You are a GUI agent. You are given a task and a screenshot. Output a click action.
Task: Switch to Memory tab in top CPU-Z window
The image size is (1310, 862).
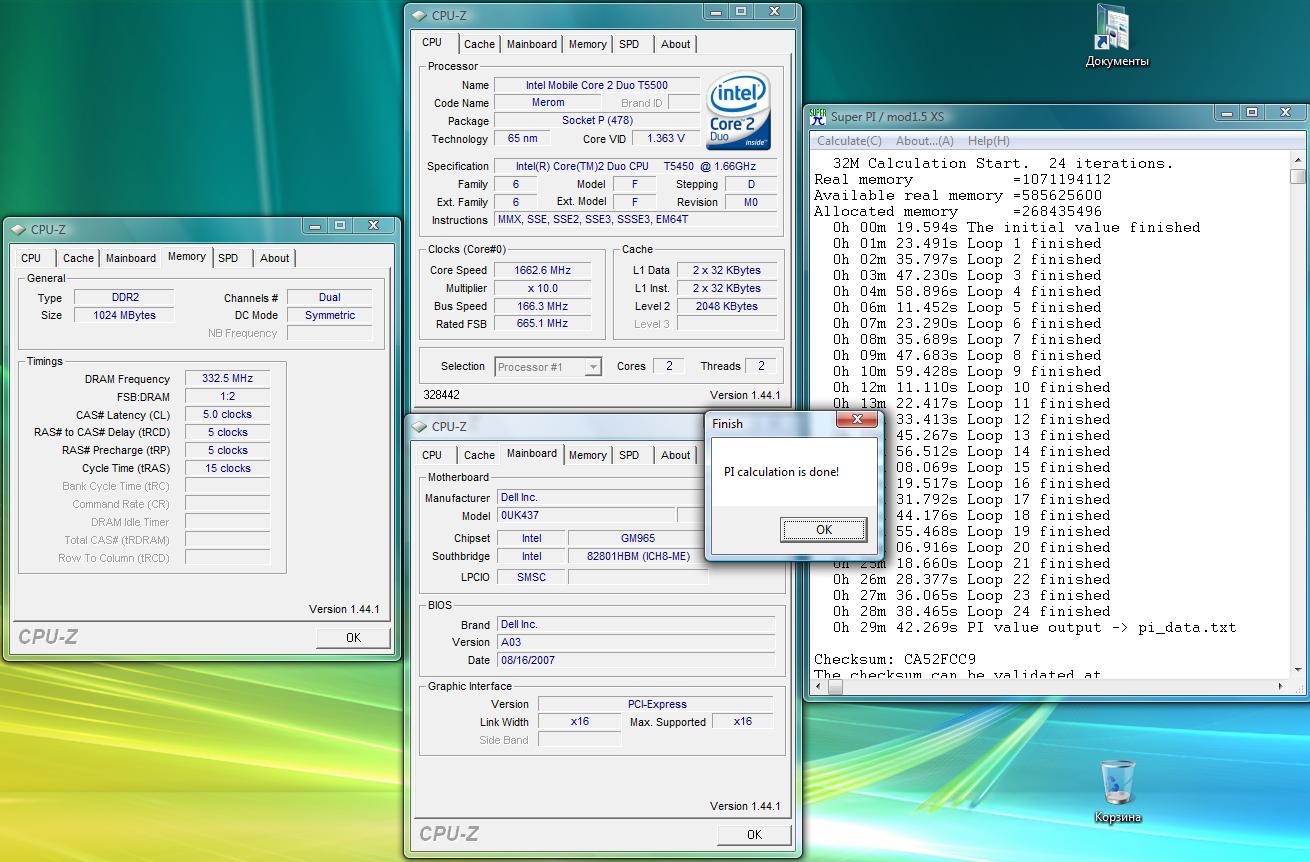(x=587, y=44)
